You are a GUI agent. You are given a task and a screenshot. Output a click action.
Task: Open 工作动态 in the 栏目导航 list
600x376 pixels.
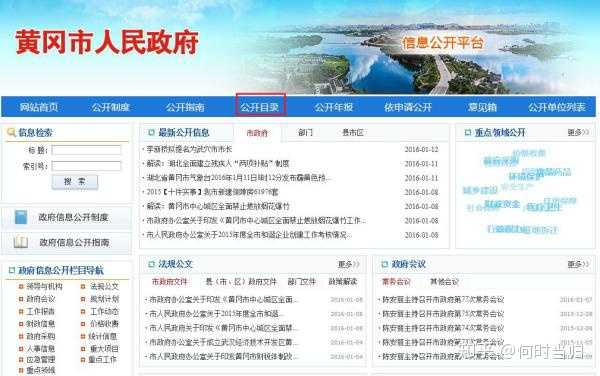tap(104, 311)
